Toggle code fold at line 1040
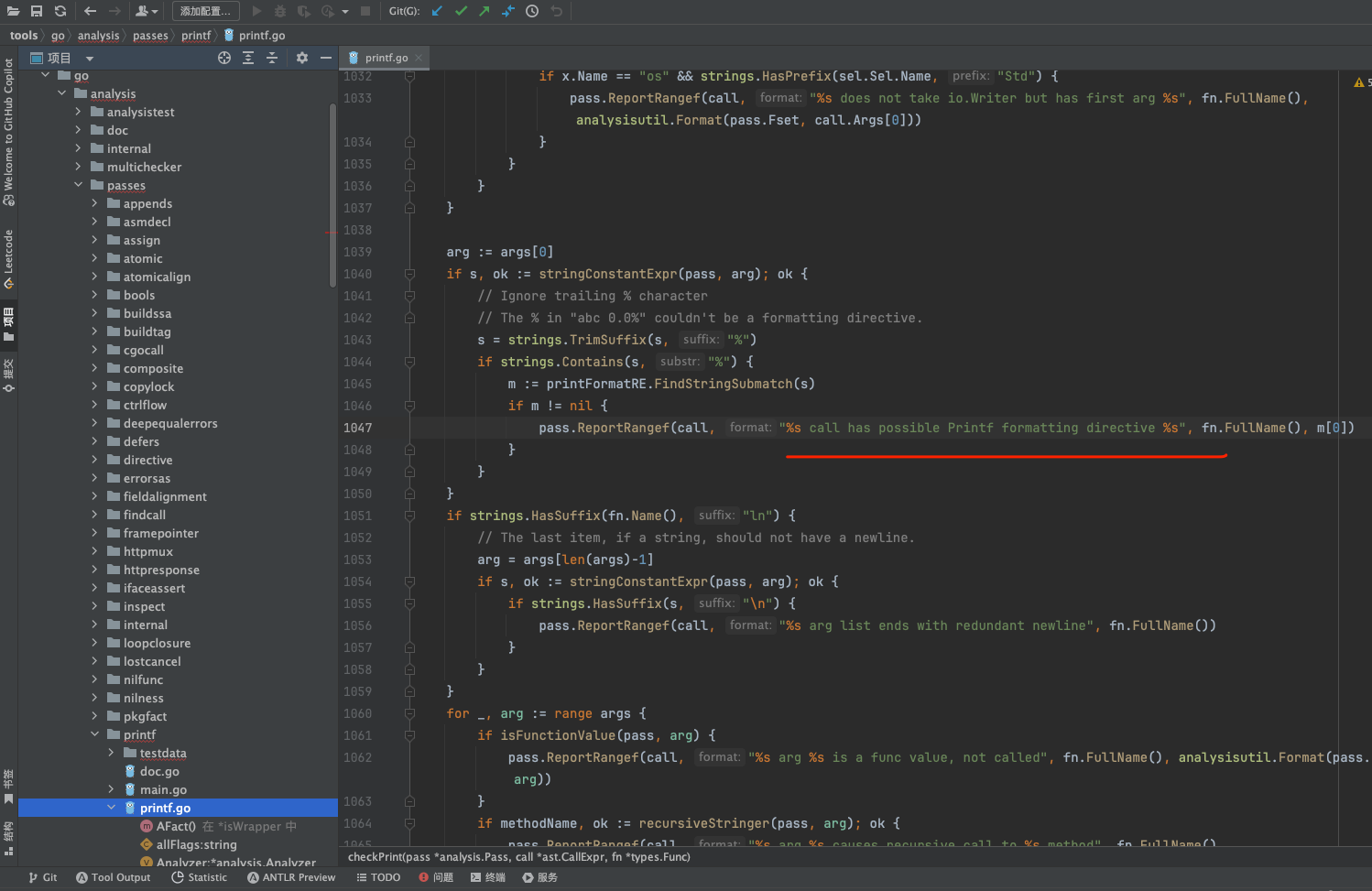The image size is (1372, 891). click(x=409, y=274)
